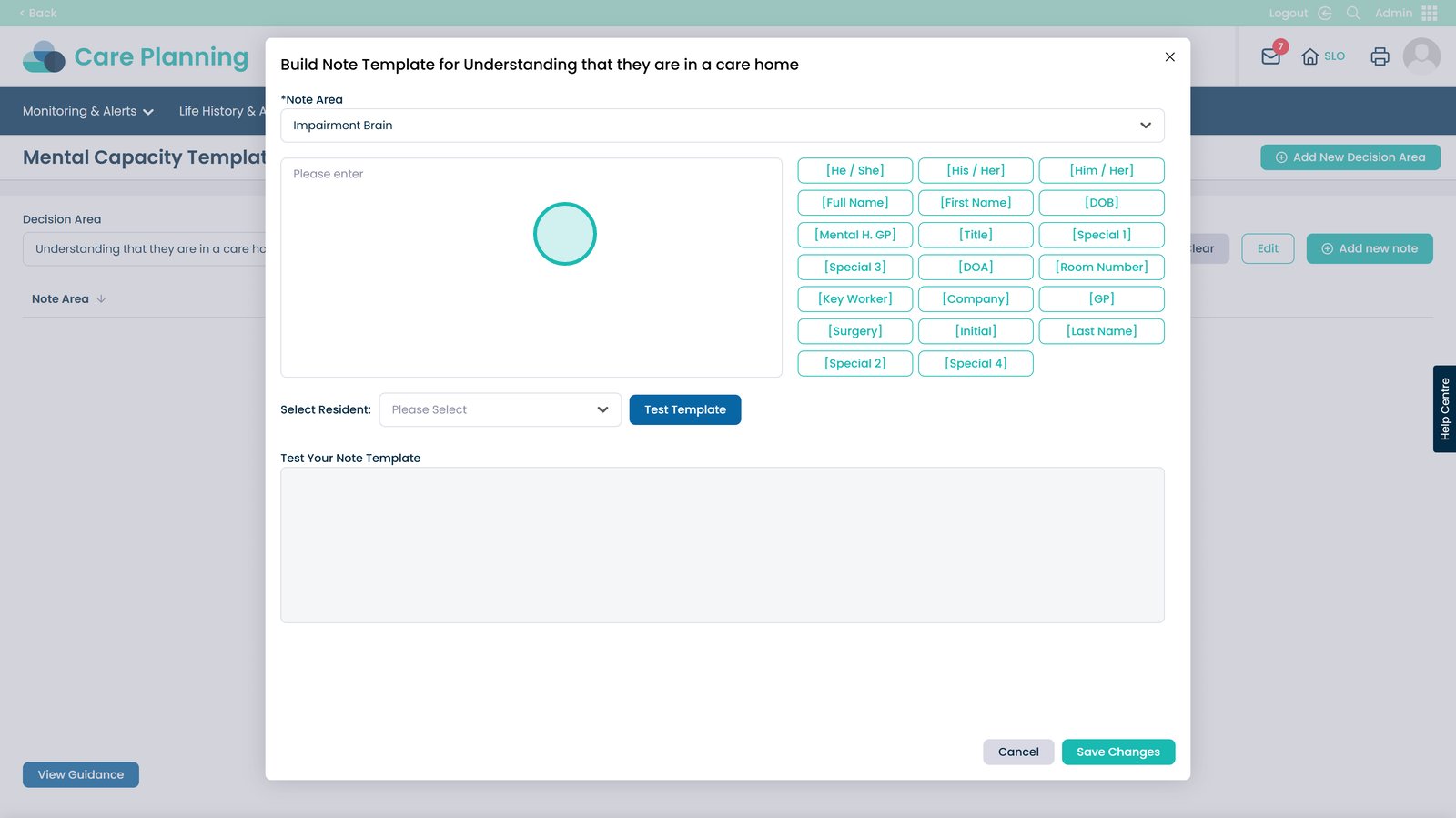The image size is (1456, 818).
Task: Open the mail inbox icon with badge
Action: click(x=1271, y=56)
